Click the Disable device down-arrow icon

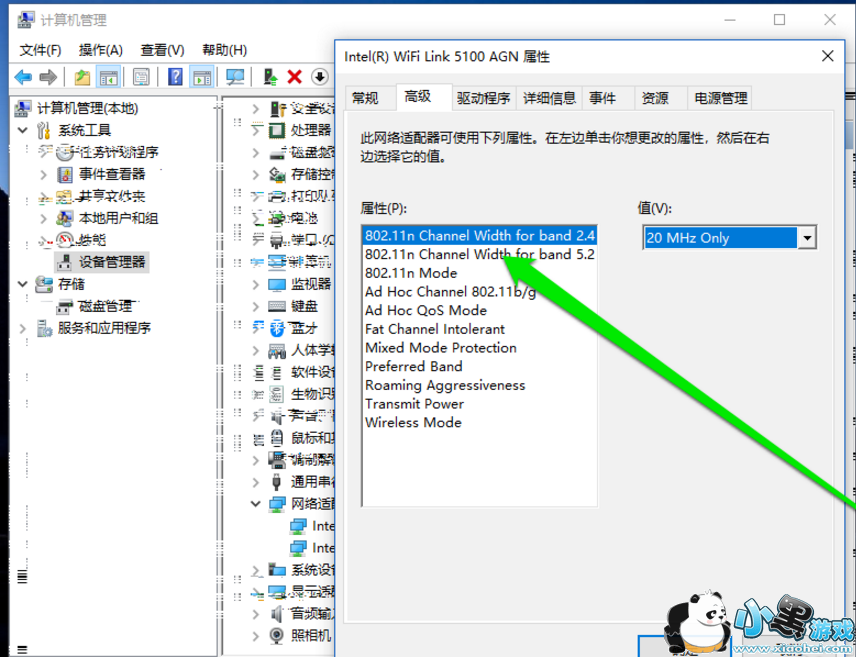pyautogui.click(x=320, y=77)
